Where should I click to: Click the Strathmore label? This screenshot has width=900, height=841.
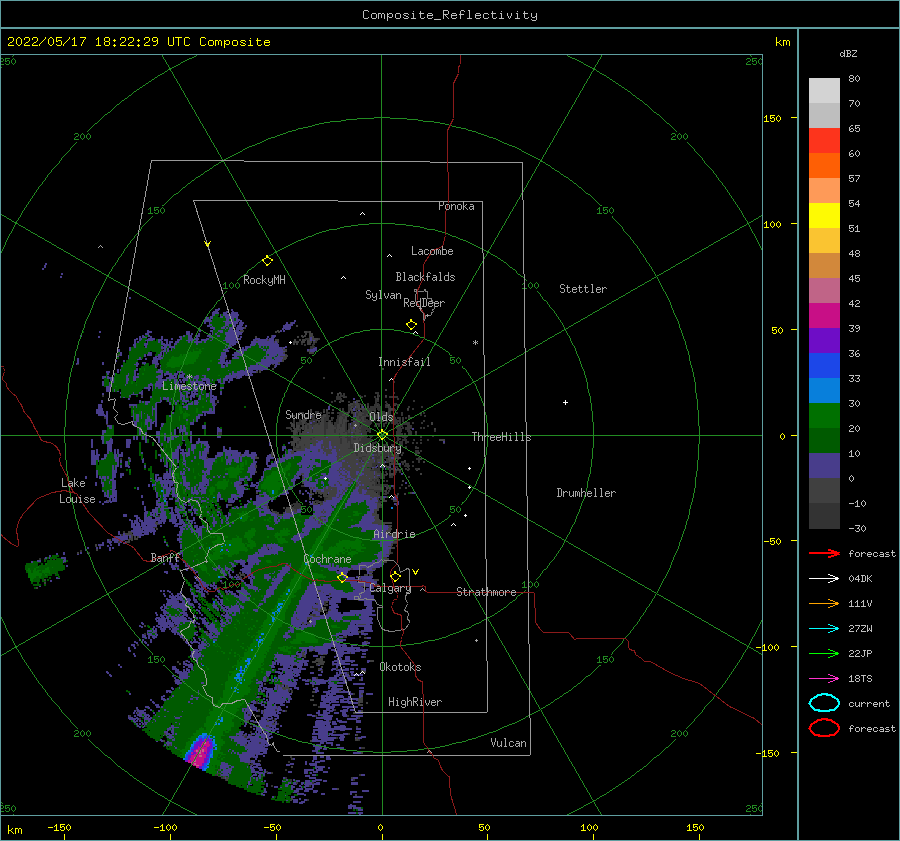pos(486,592)
